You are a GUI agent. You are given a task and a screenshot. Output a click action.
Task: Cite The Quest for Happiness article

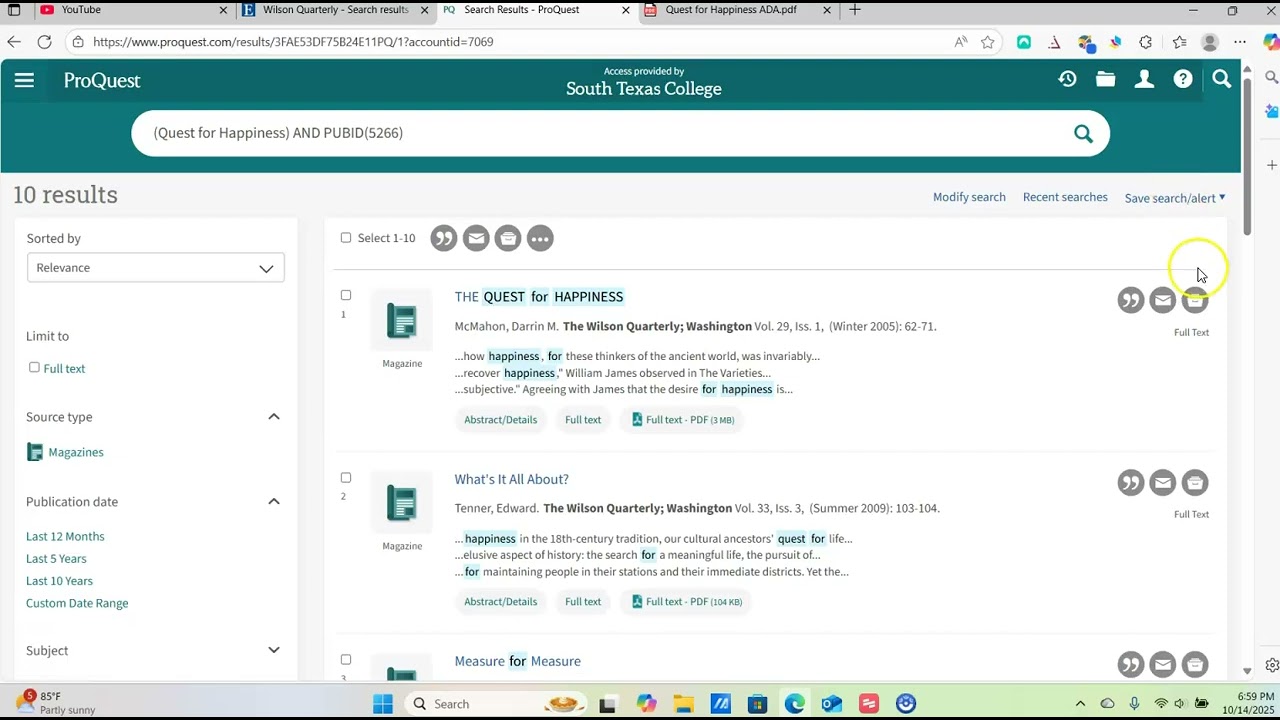(x=1131, y=300)
